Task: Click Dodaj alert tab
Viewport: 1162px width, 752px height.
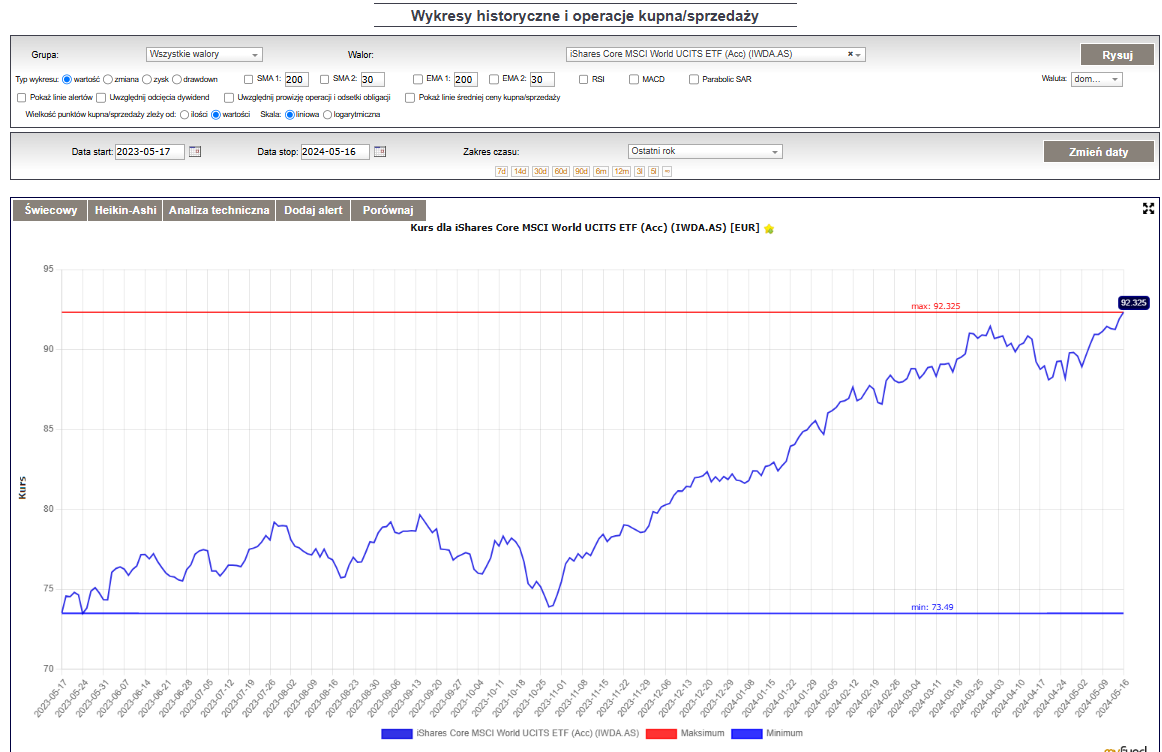Action: (313, 210)
